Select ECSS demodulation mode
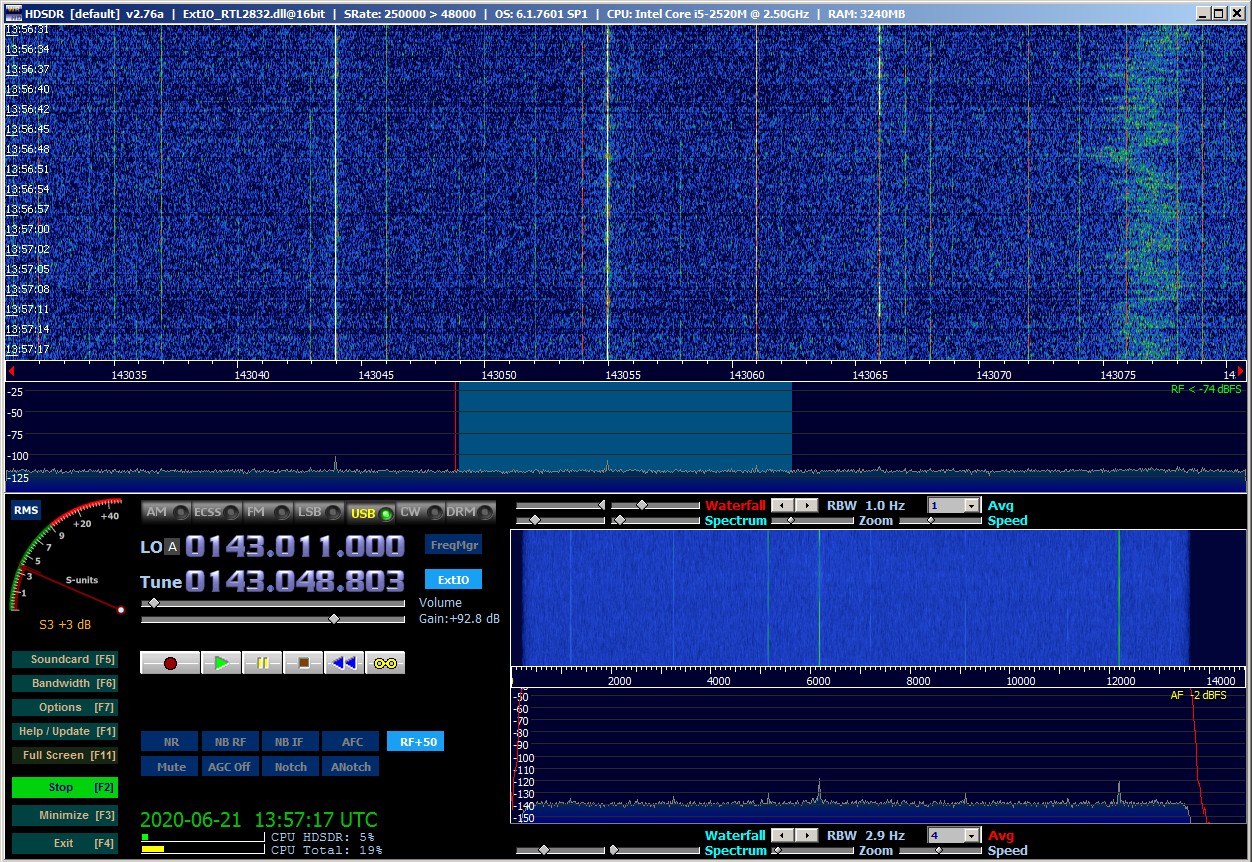Screen dimensions: 1252x862 tap(217, 512)
